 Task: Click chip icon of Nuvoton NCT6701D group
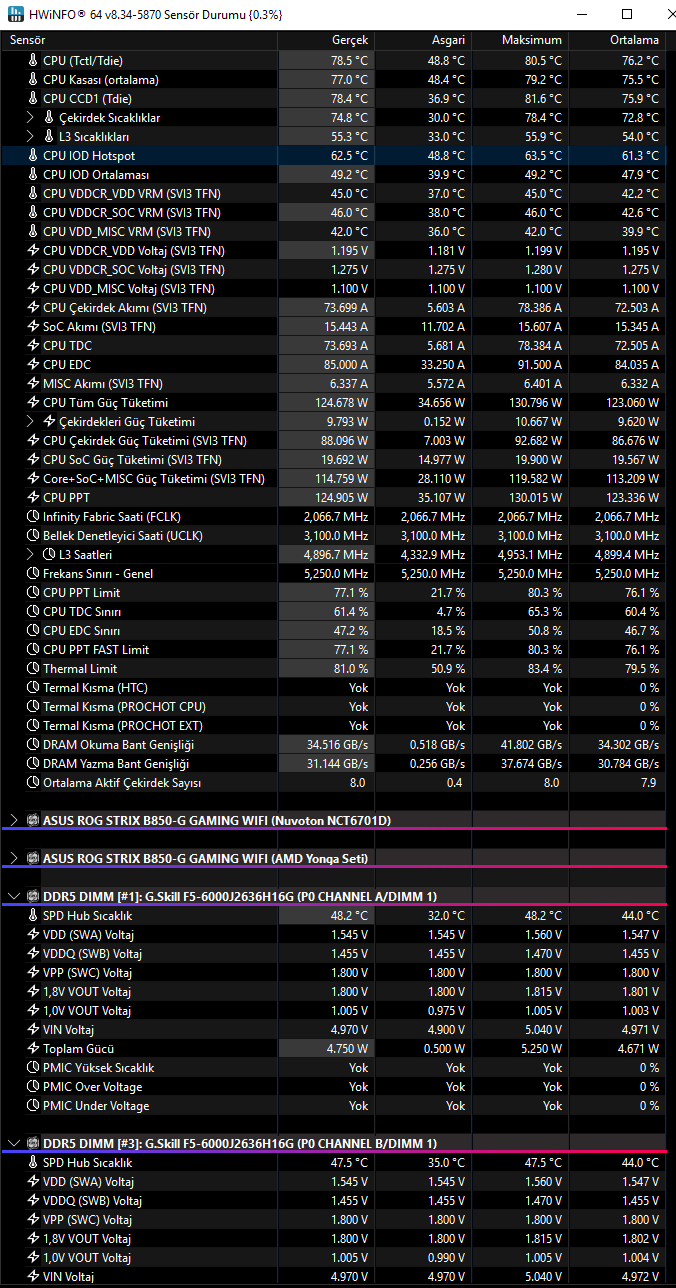point(33,820)
